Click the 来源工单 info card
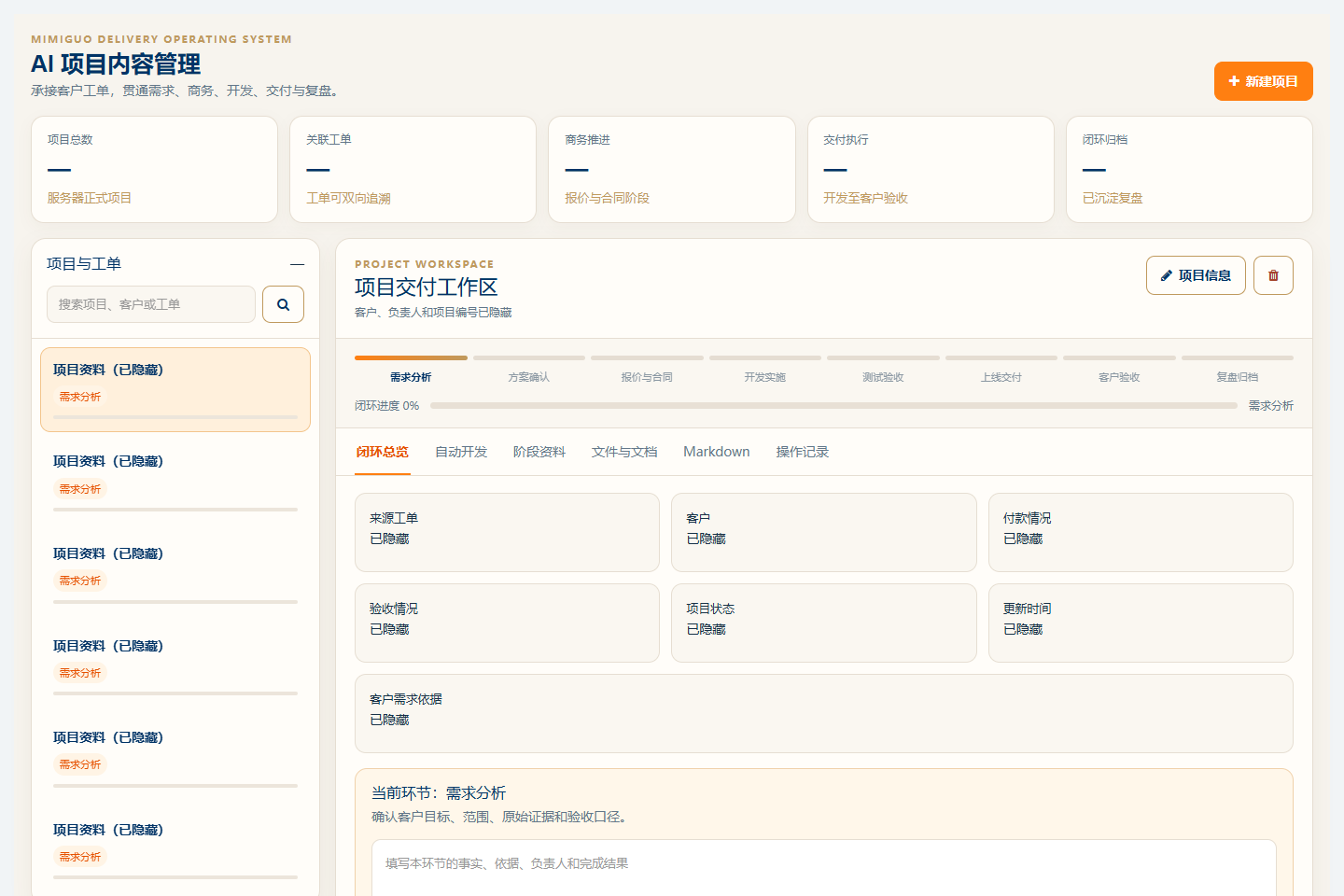The image size is (1344, 896). click(507, 532)
